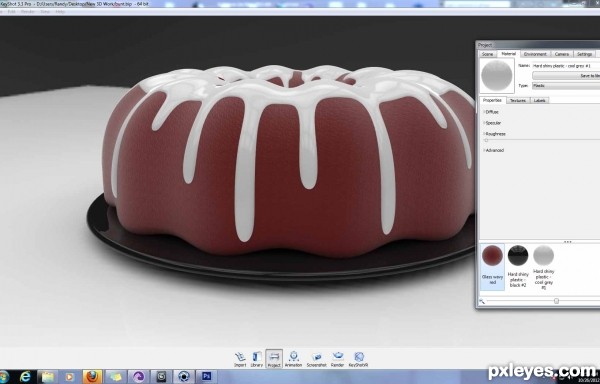Click the material Name input field
The width and height of the screenshot is (600, 384).
[566, 66]
